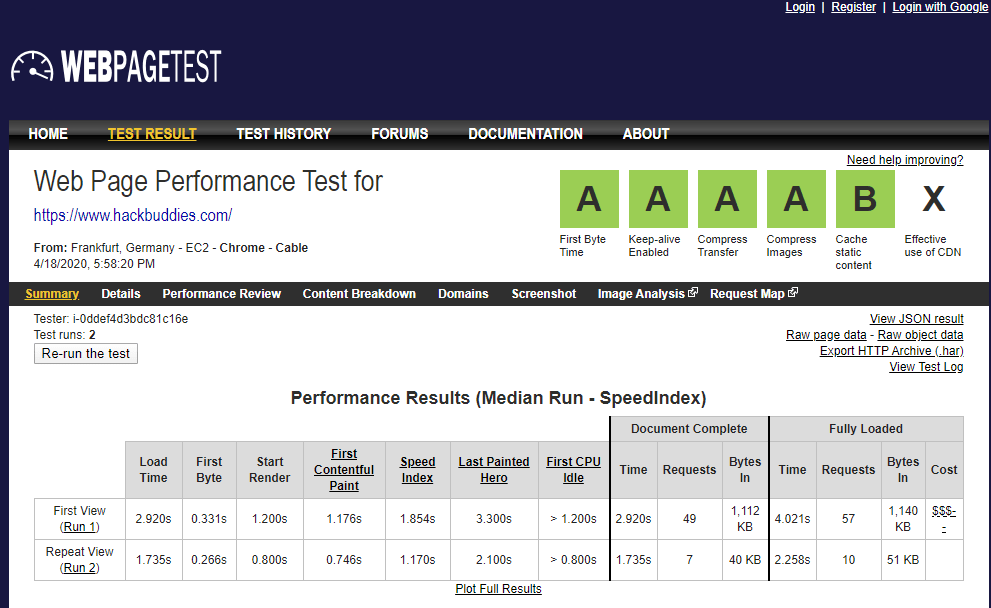991x608 pixels.
Task: Click the test date 4/18/2020, 5:58:20 PM
Action: tap(94, 264)
